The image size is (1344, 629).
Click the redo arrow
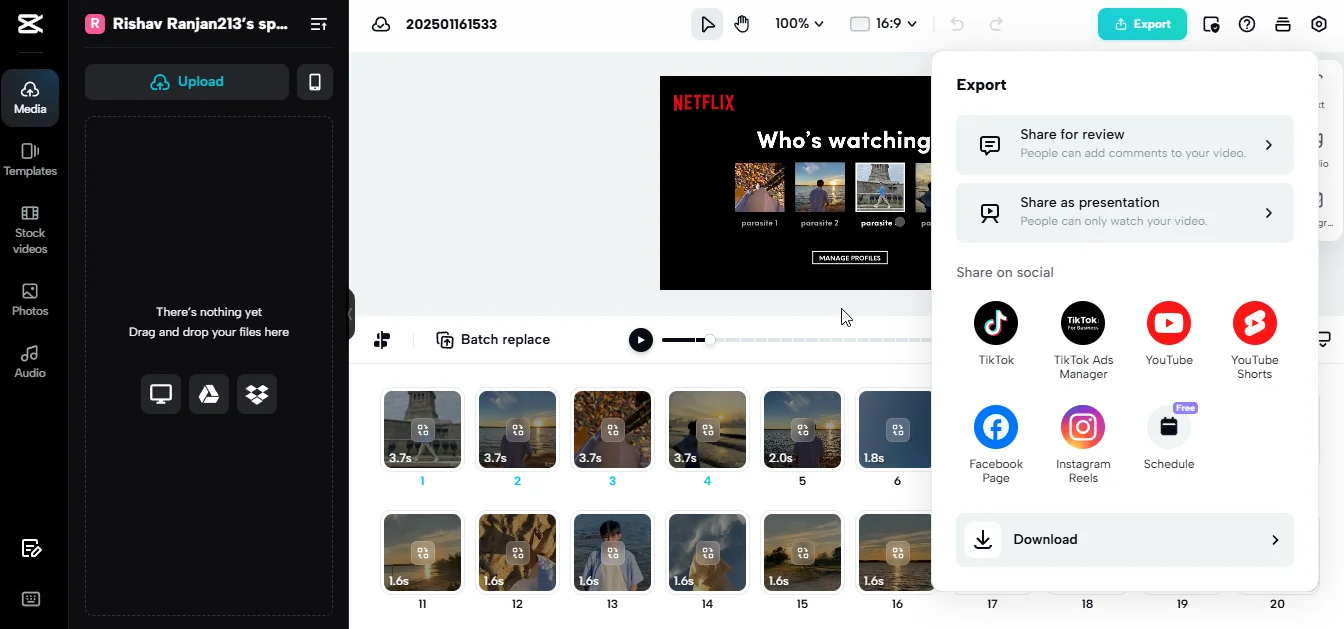(996, 24)
